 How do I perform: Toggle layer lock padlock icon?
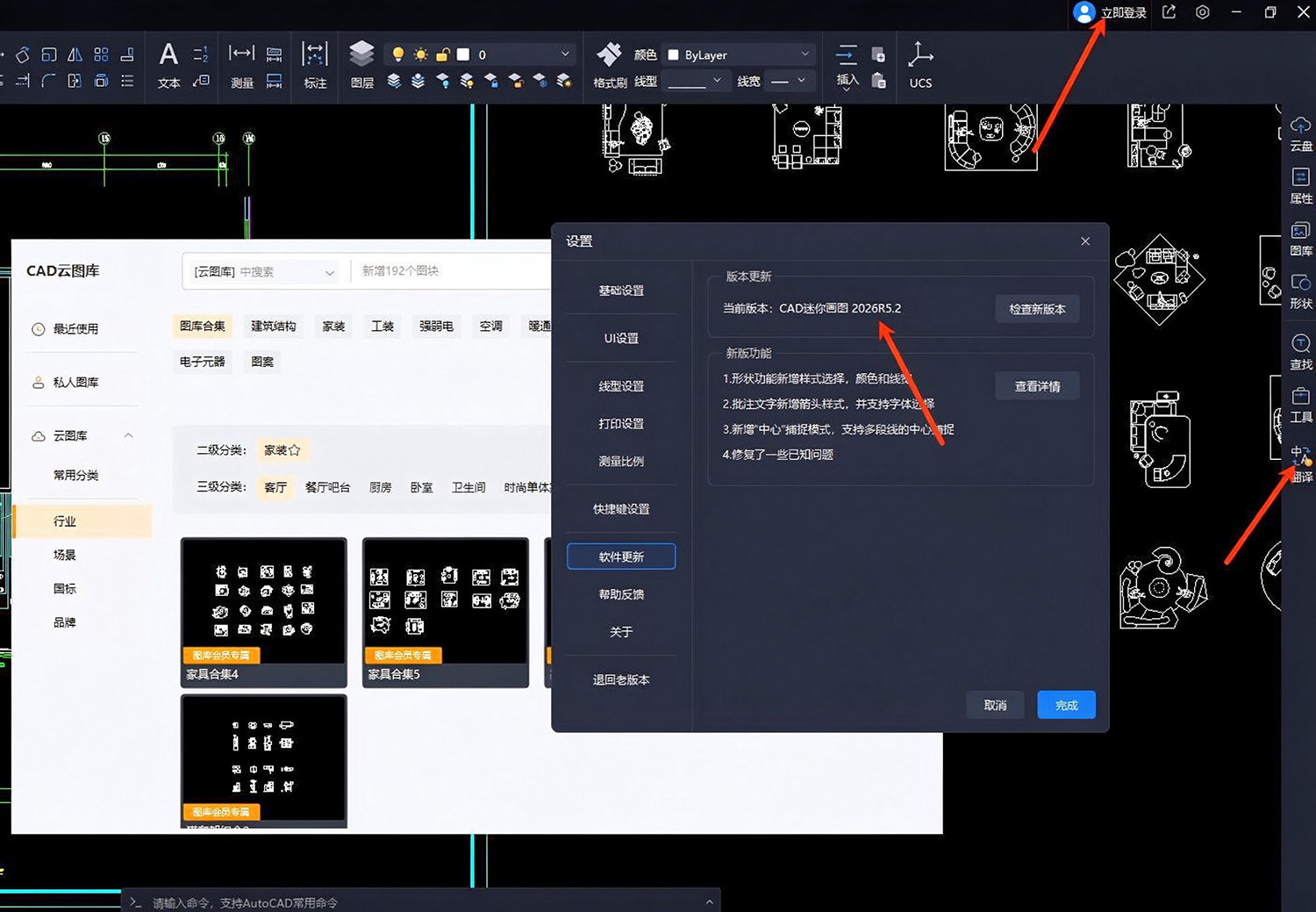443,54
